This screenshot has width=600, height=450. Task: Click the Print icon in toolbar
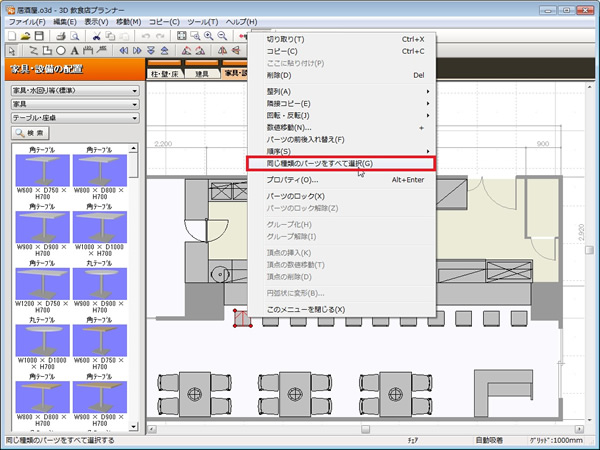(x=60, y=35)
